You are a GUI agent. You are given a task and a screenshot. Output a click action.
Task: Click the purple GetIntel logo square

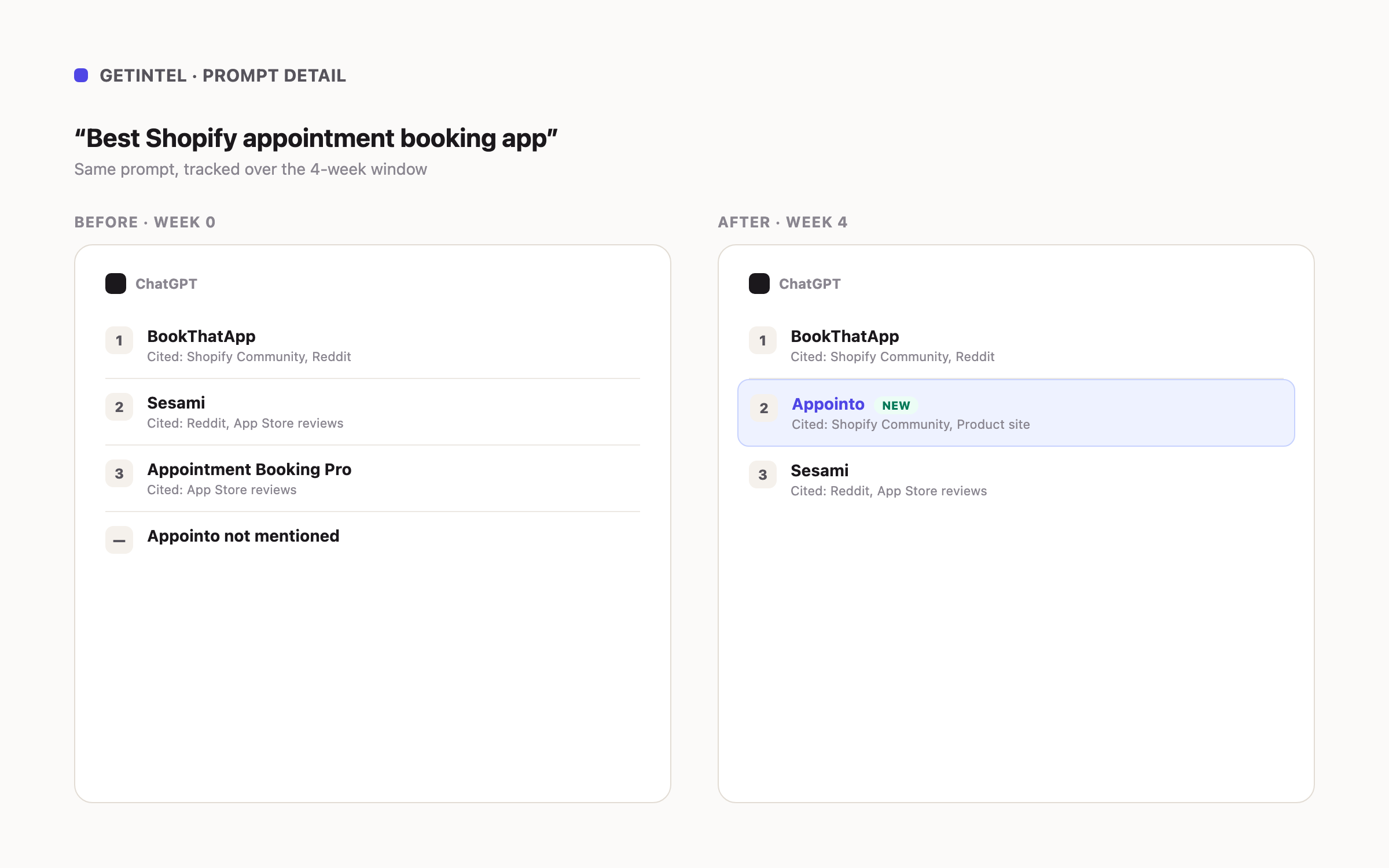(81, 75)
